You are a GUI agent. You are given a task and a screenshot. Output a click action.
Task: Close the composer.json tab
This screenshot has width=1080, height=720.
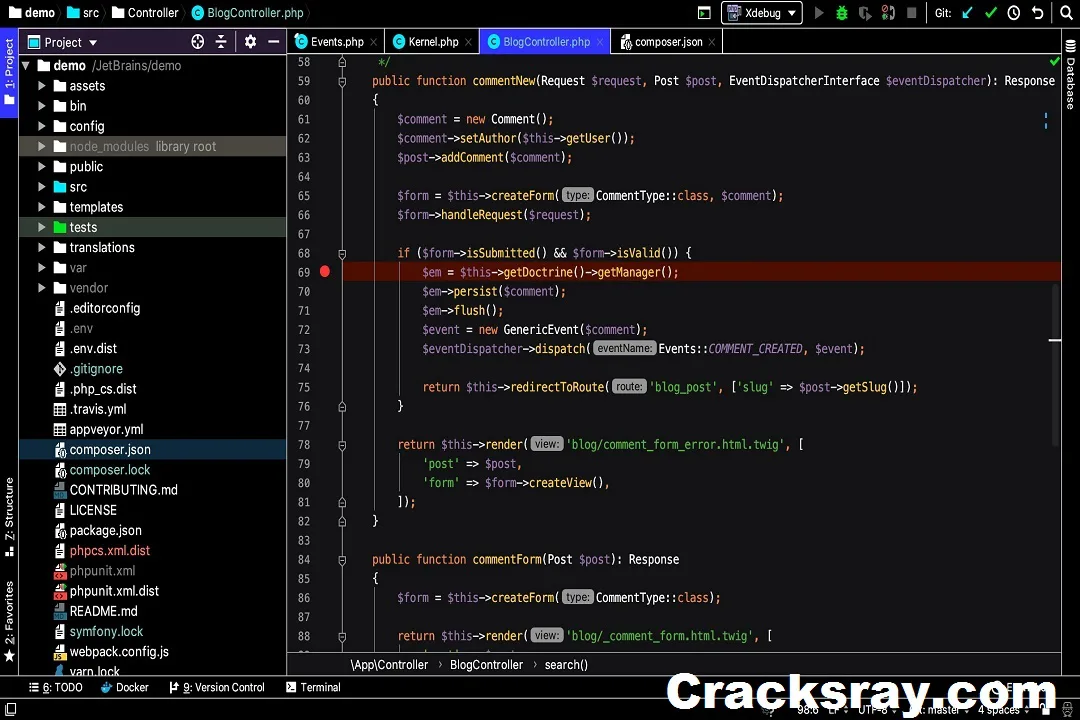coord(712,42)
